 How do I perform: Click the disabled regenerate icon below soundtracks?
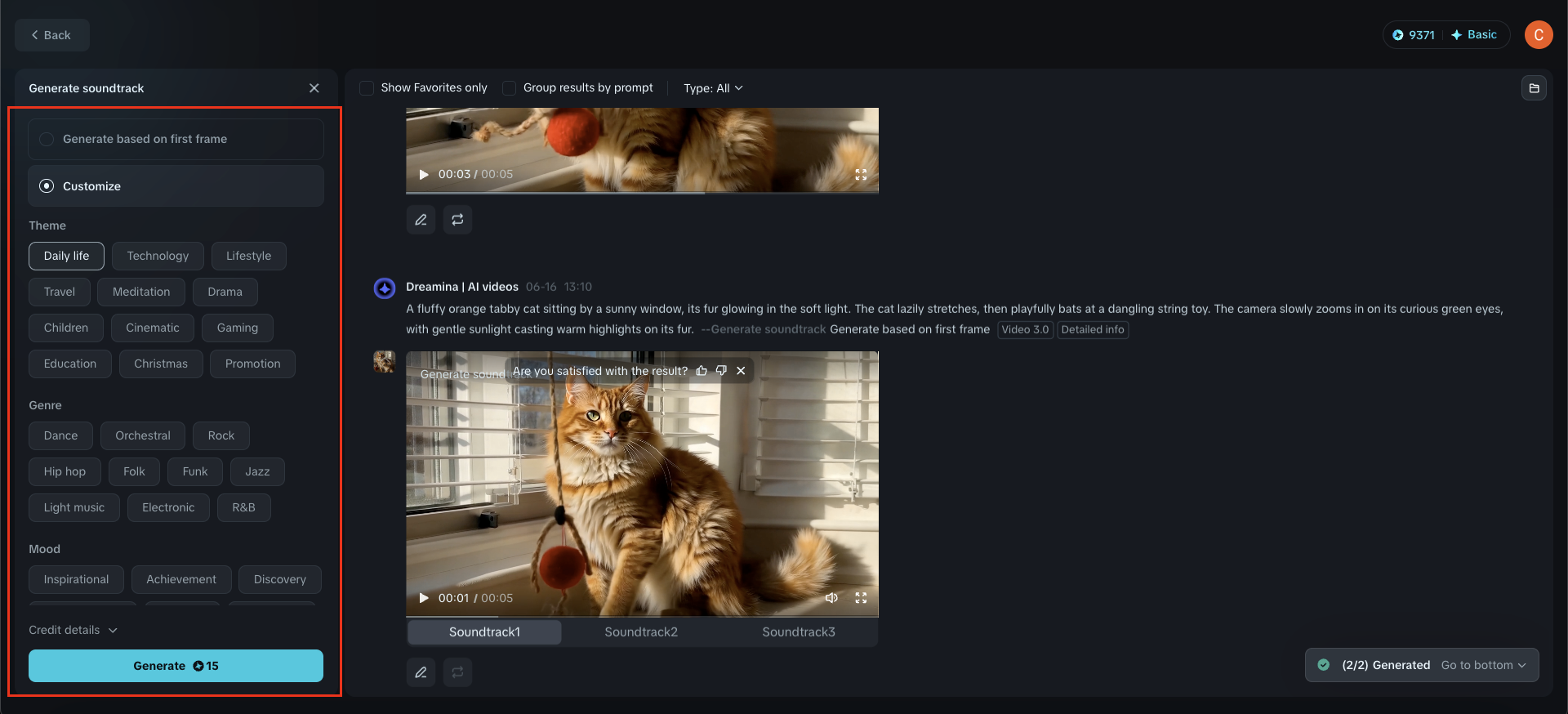pyautogui.click(x=457, y=672)
